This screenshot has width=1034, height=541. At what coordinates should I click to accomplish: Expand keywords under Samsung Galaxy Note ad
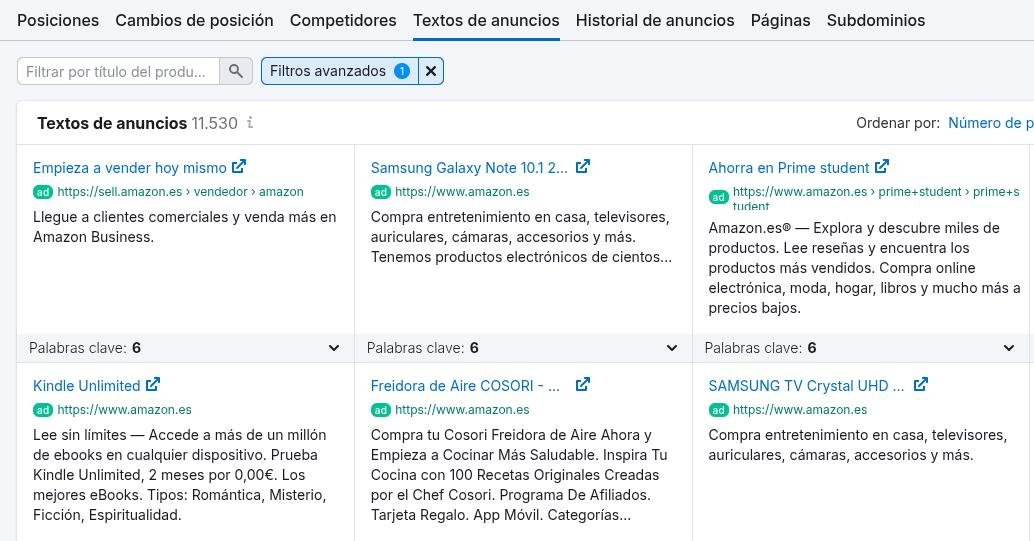(x=672, y=348)
